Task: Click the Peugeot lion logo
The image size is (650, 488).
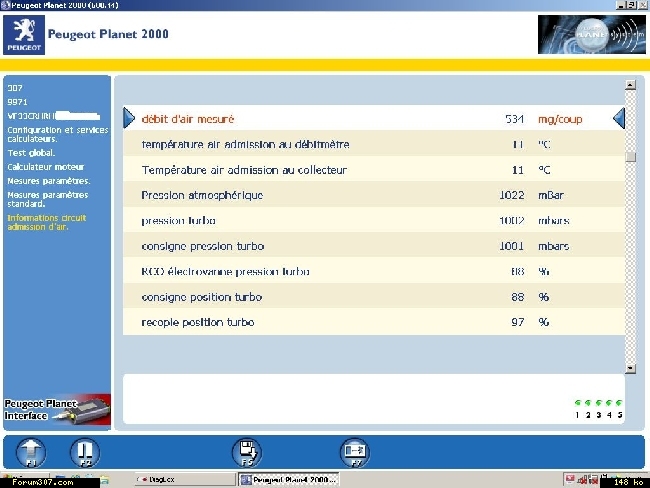Action: point(24,35)
